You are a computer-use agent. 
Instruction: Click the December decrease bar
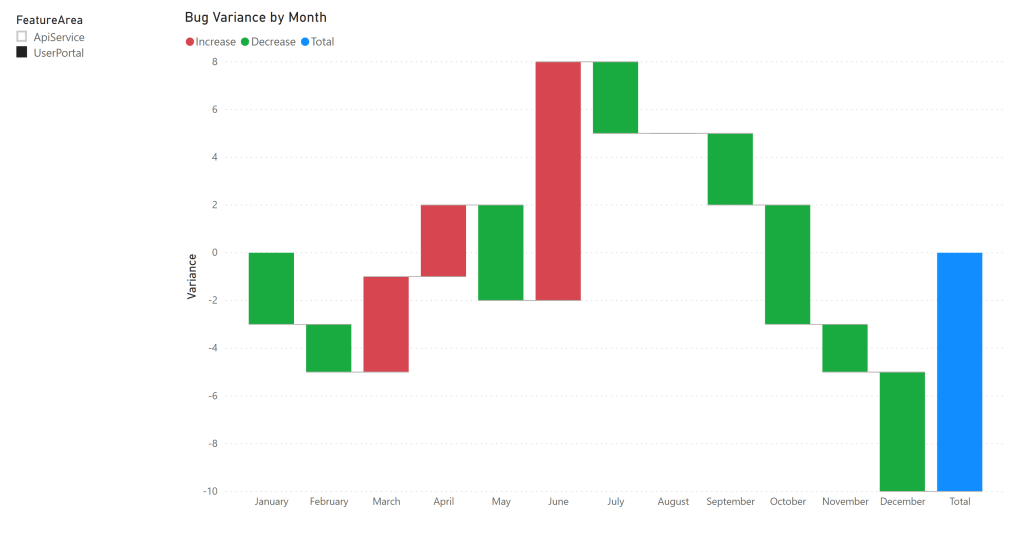click(902, 431)
